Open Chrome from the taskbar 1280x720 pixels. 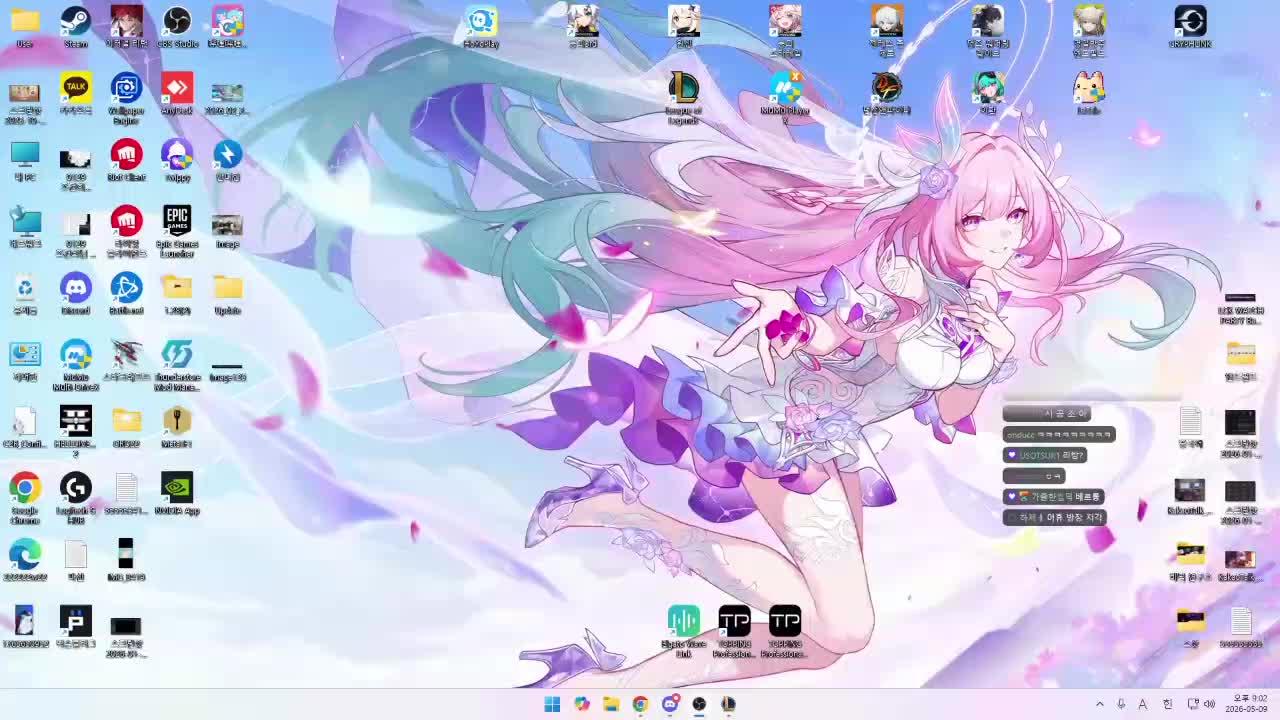(x=640, y=704)
